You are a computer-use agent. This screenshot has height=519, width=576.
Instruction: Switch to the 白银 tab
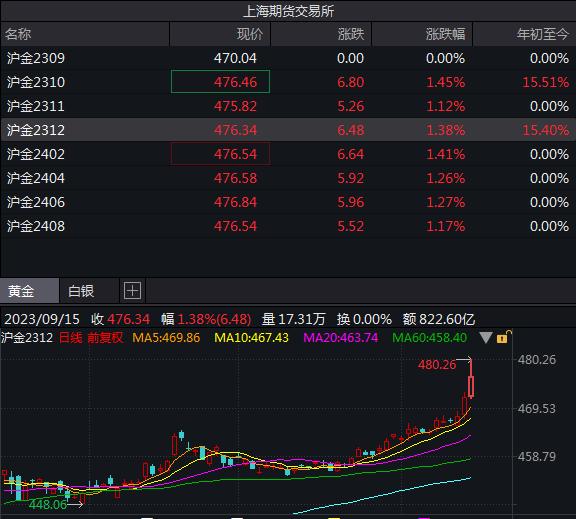(x=81, y=291)
